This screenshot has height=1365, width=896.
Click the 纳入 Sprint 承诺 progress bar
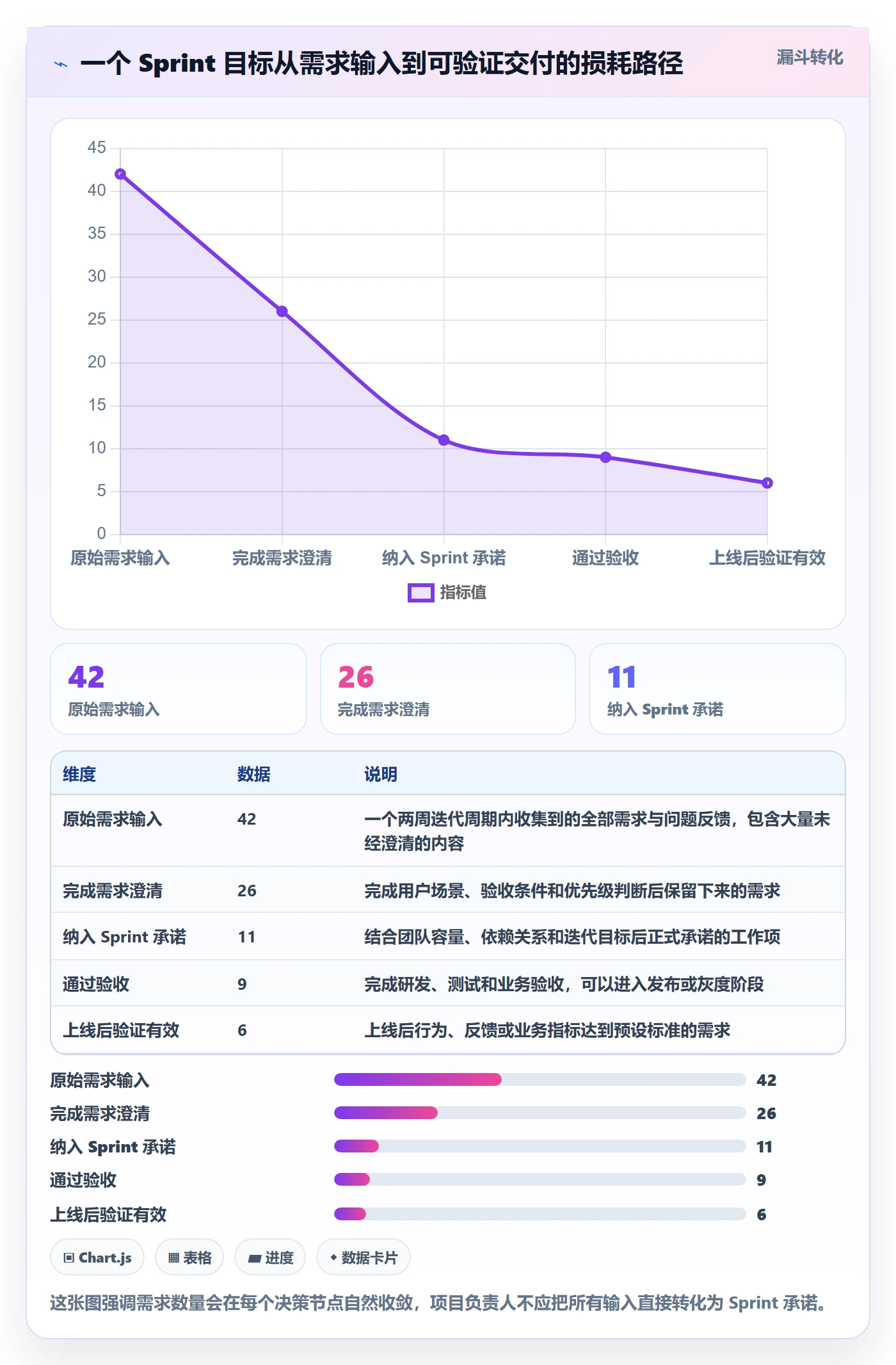[x=540, y=1146]
